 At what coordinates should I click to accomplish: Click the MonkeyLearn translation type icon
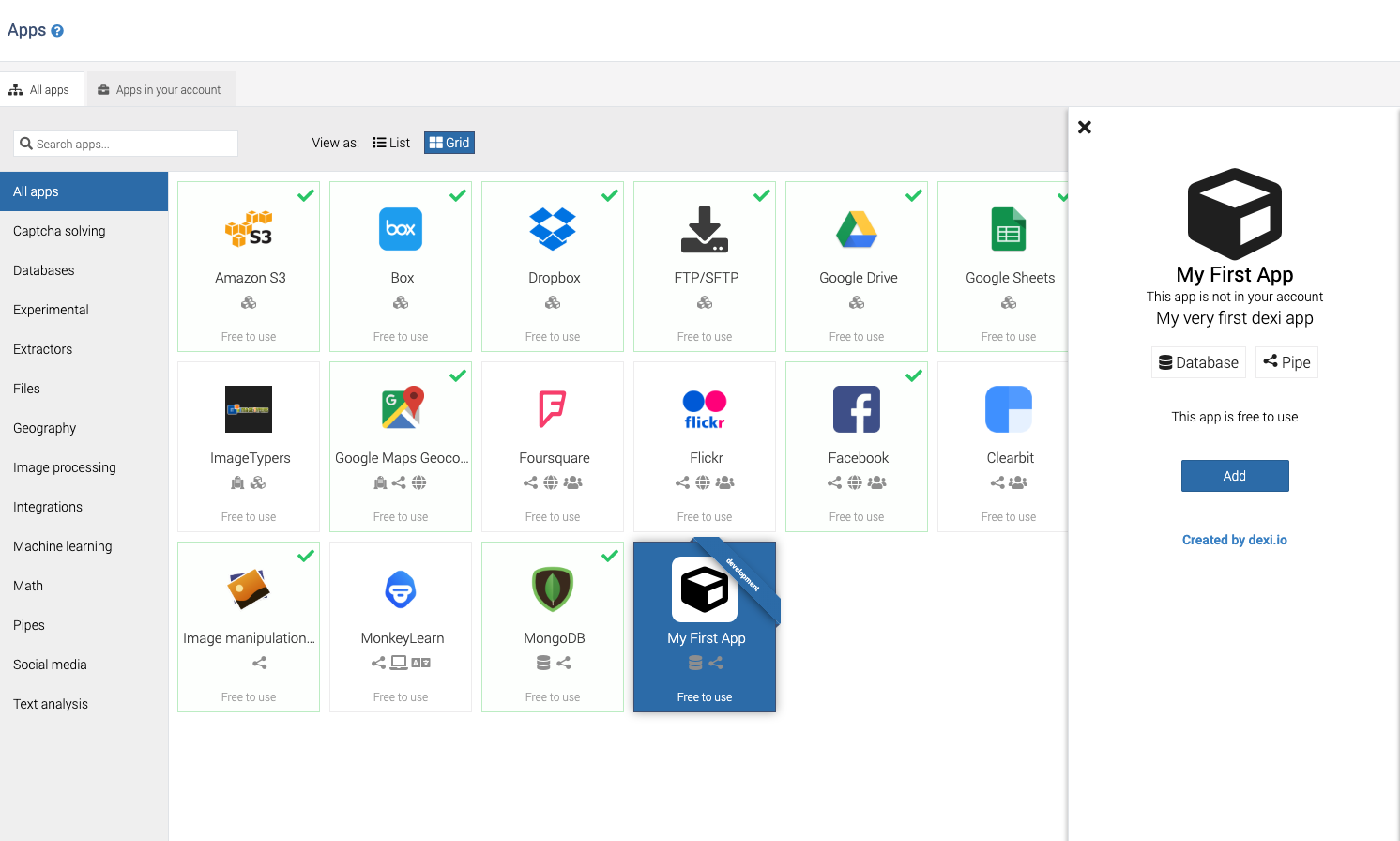[421, 663]
